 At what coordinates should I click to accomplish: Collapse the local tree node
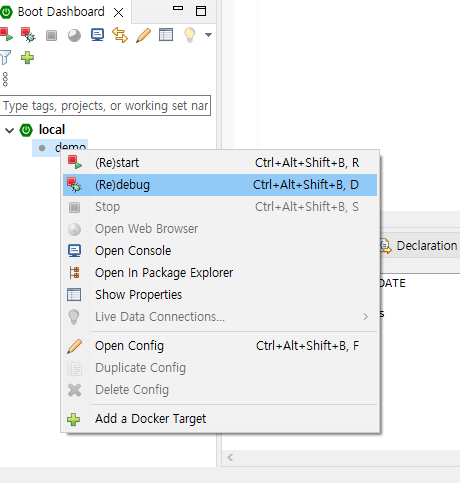tap(10, 130)
